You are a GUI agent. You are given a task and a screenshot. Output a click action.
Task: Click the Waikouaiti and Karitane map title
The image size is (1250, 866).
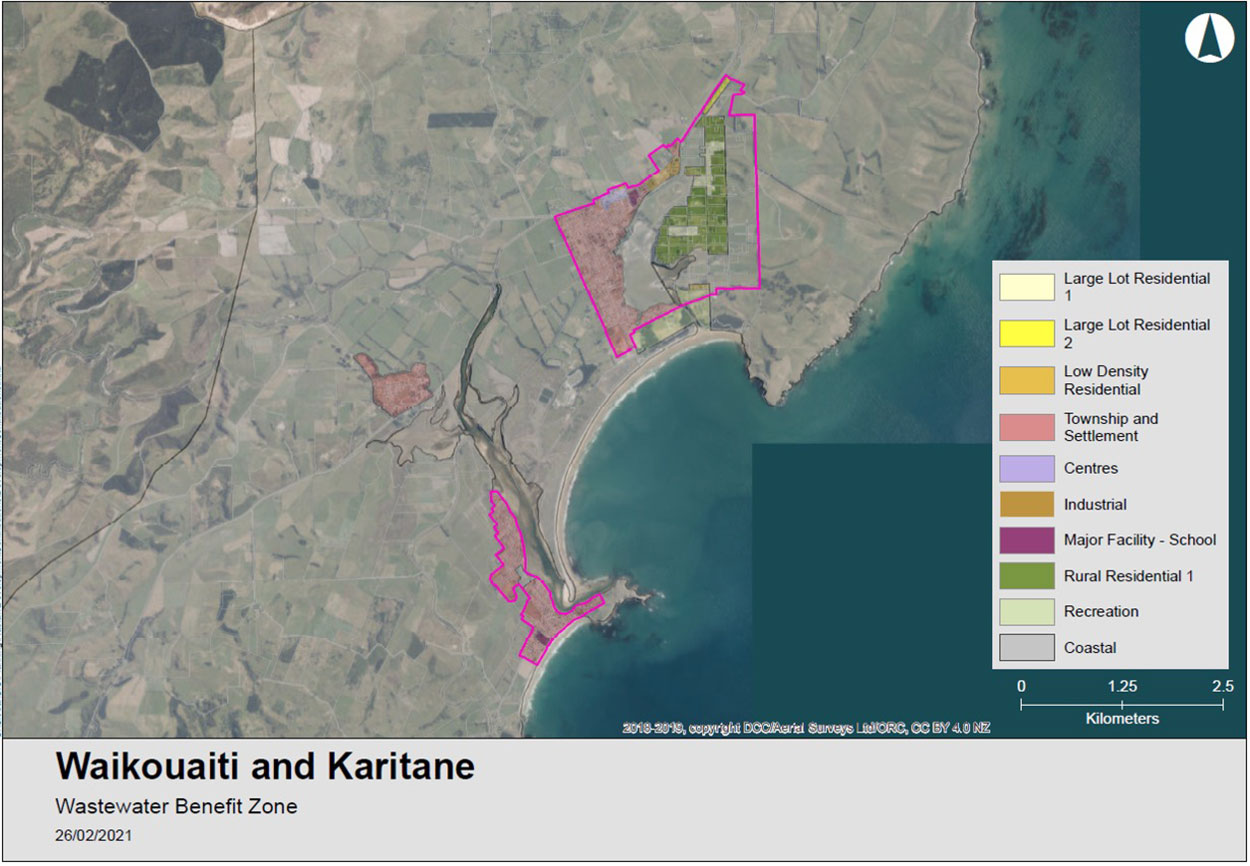coord(265,767)
